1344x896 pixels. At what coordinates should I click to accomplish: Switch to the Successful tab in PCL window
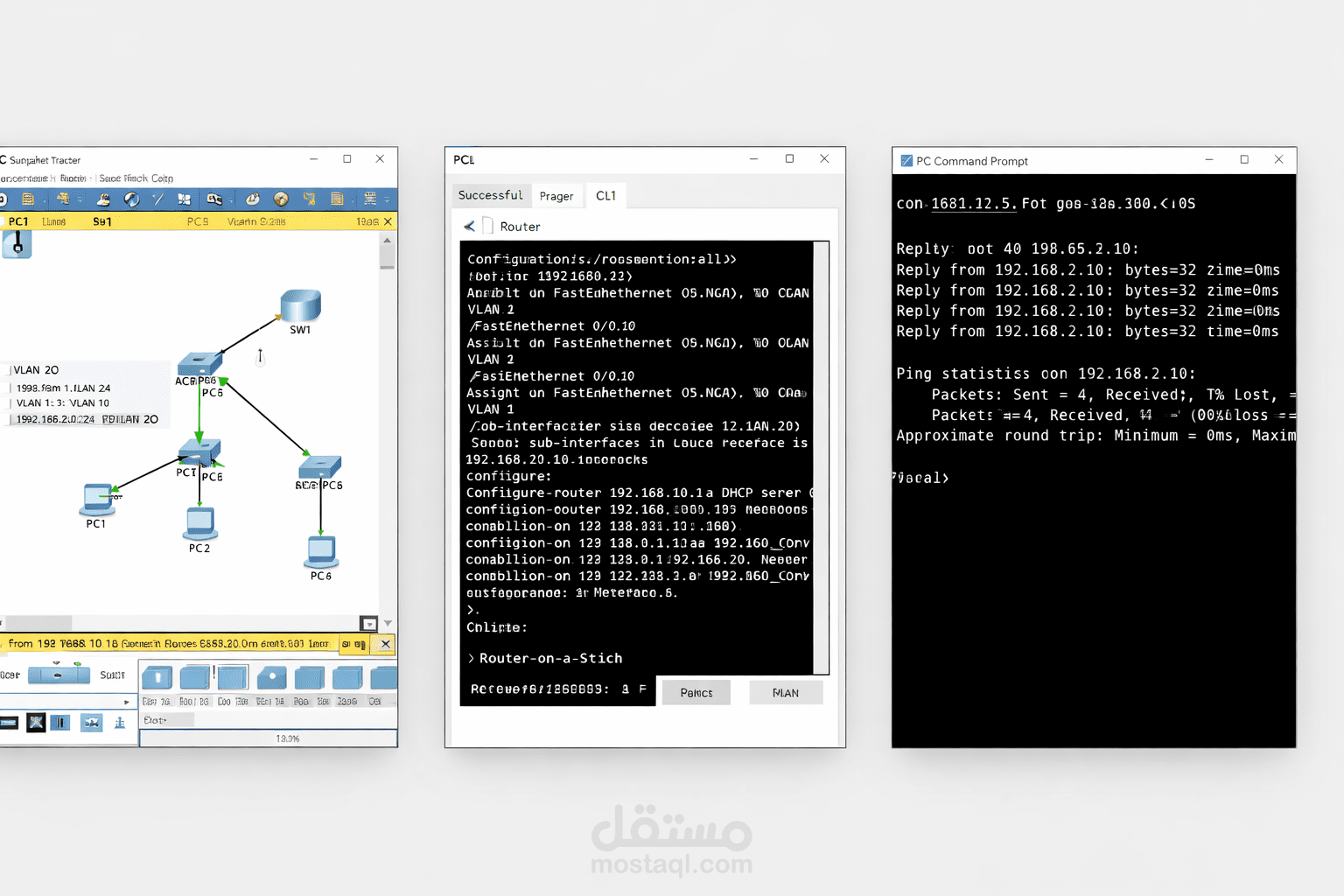tap(491, 195)
